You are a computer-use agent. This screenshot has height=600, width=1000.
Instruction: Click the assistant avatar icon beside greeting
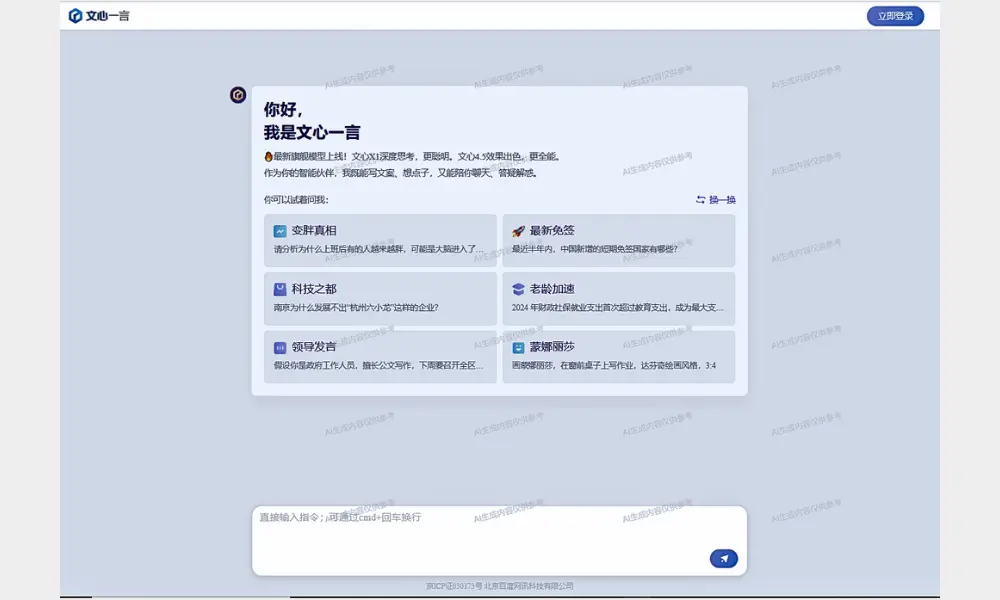click(238, 95)
